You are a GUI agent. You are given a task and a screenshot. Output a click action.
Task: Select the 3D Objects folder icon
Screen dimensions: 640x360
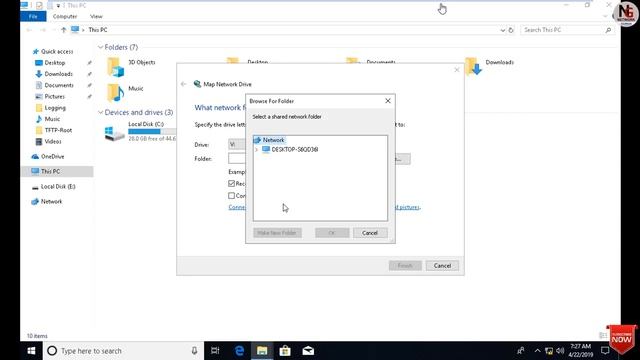click(x=116, y=67)
